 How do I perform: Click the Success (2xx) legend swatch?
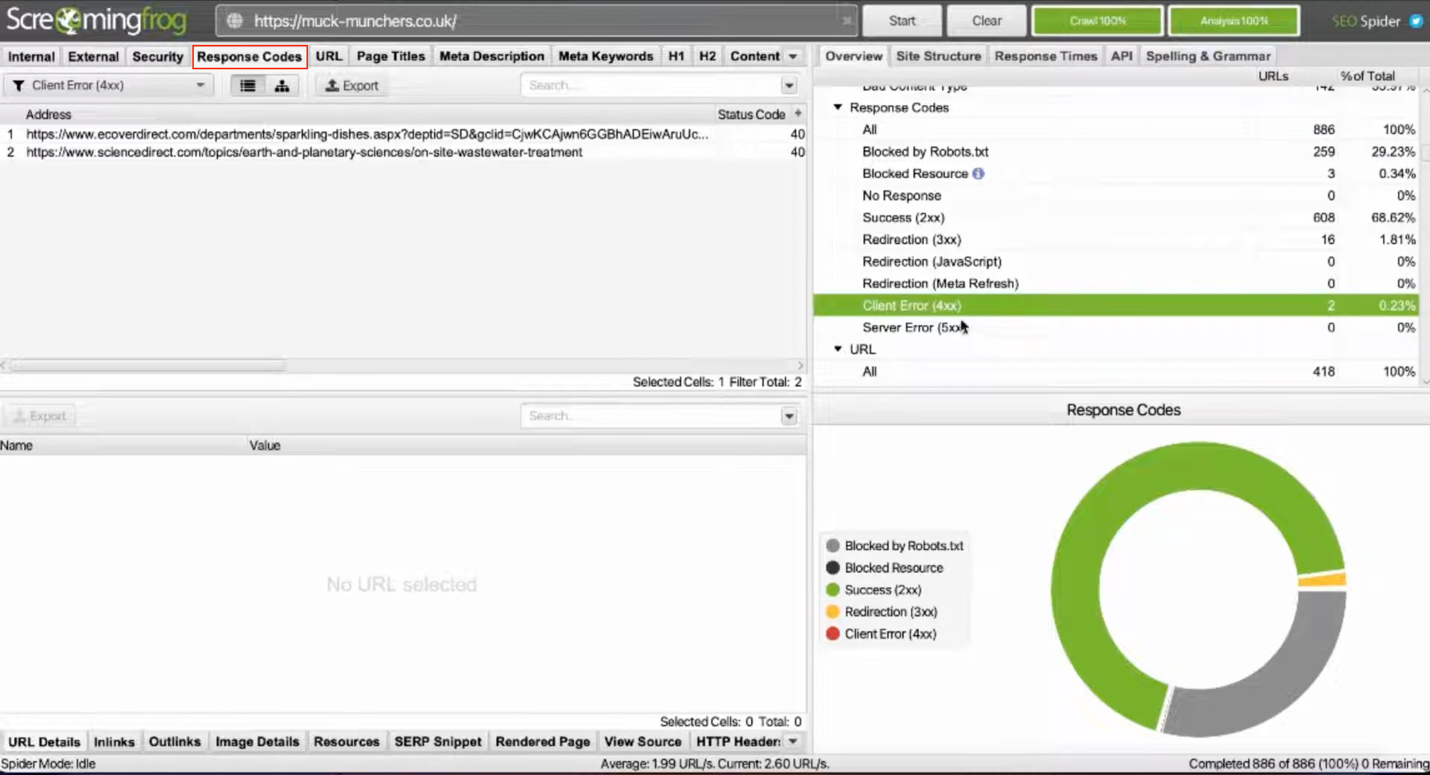click(833, 590)
